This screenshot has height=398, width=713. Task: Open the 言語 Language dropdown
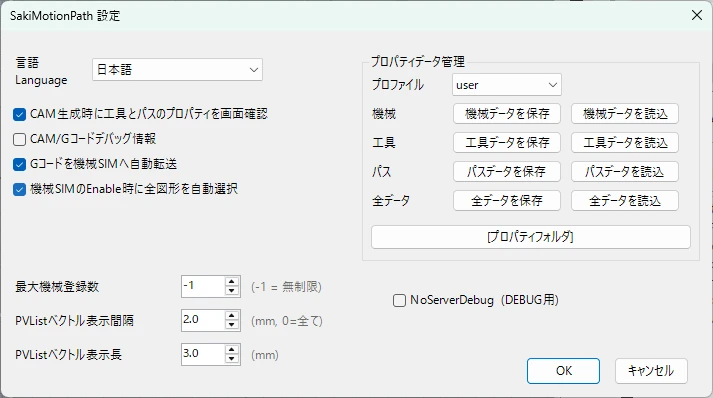pos(177,70)
